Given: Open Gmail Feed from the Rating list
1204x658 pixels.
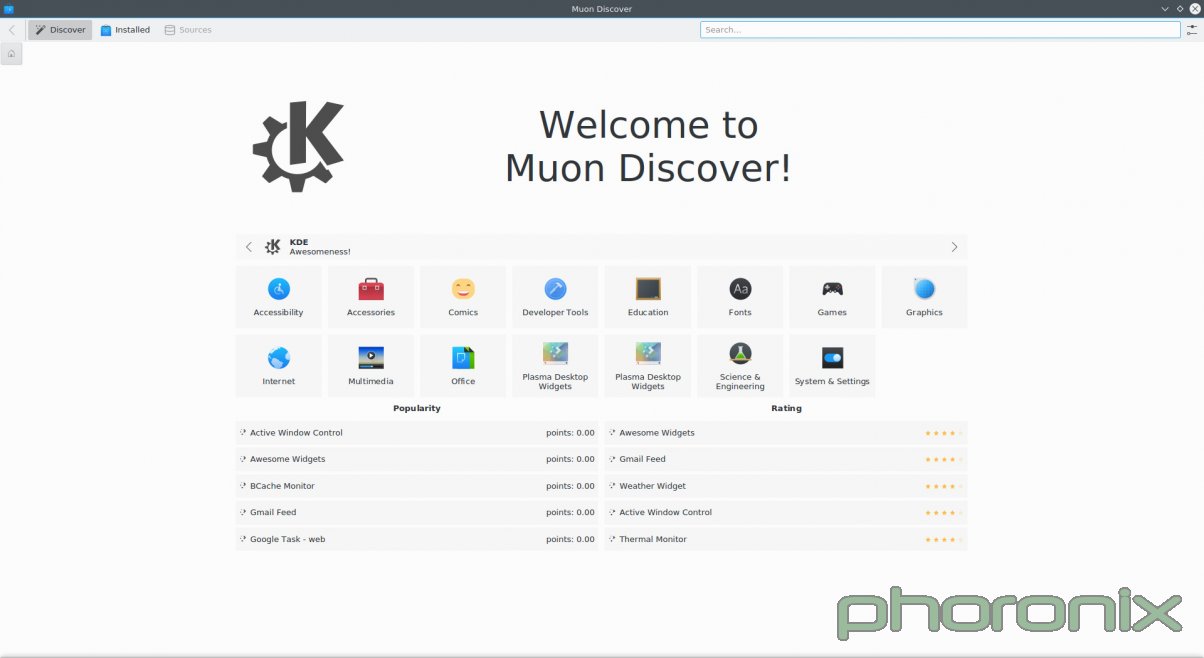Looking at the screenshot, I should click(643, 459).
